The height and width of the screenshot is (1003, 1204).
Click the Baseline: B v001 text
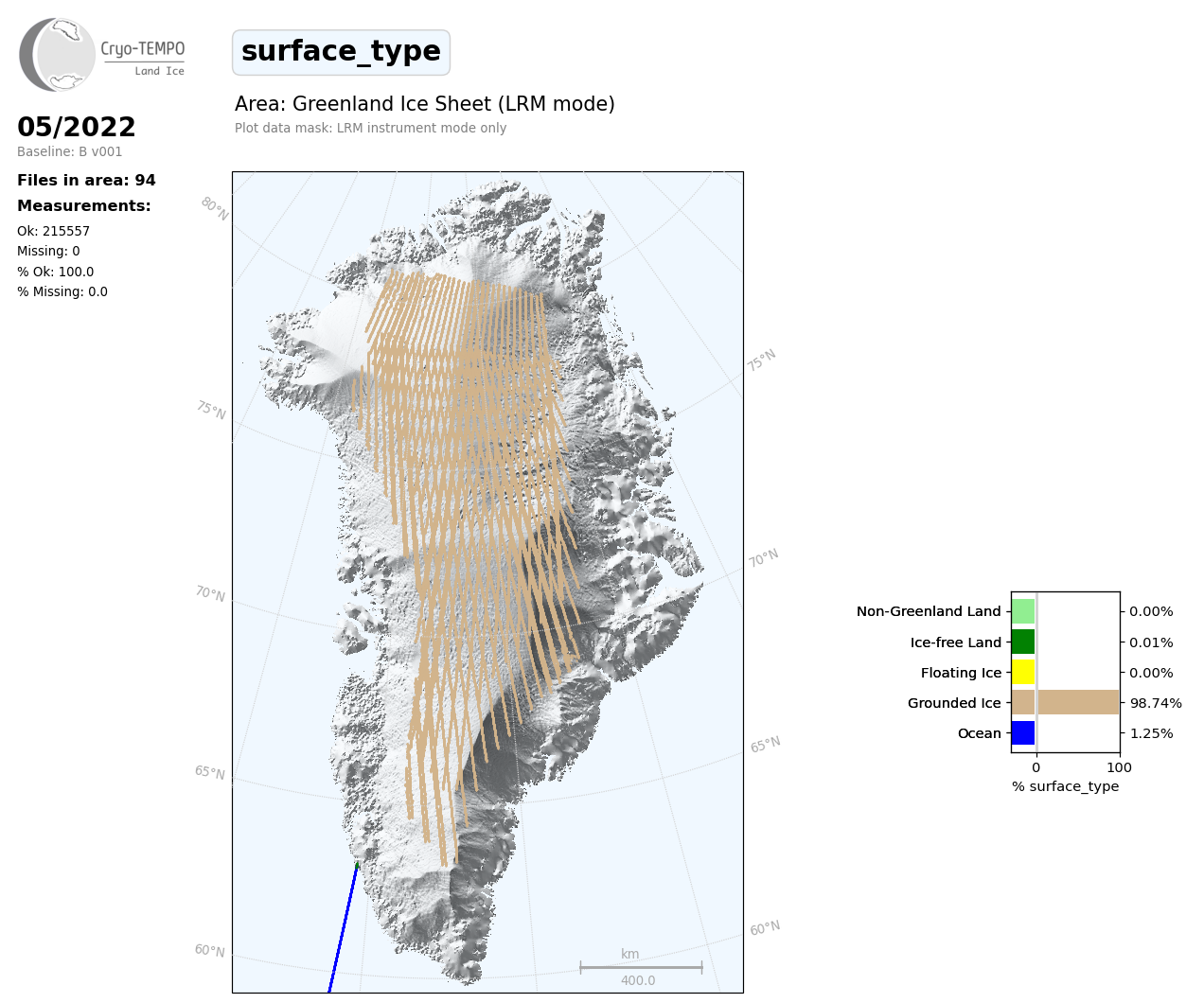point(69,151)
